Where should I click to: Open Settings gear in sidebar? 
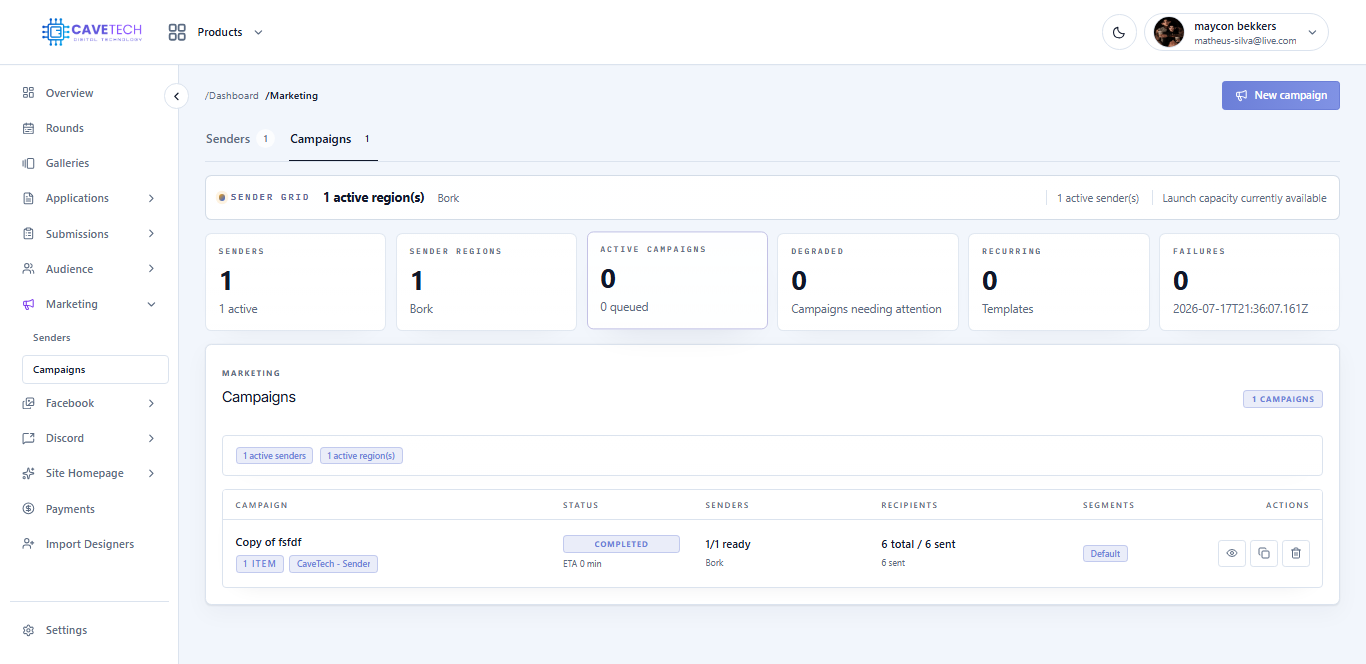(x=28, y=630)
